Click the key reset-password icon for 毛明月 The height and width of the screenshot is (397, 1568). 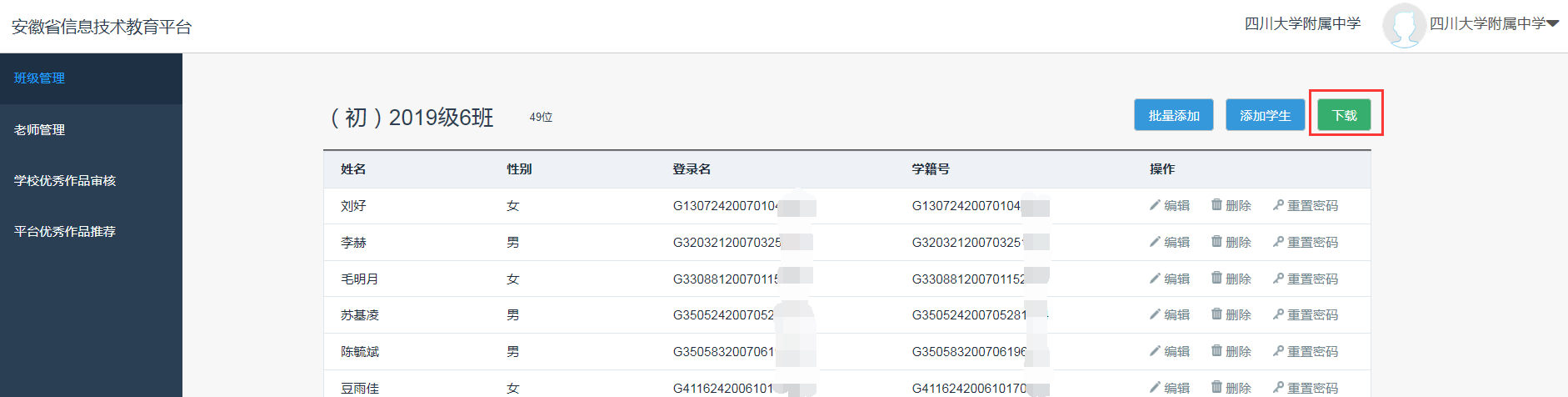(1278, 279)
